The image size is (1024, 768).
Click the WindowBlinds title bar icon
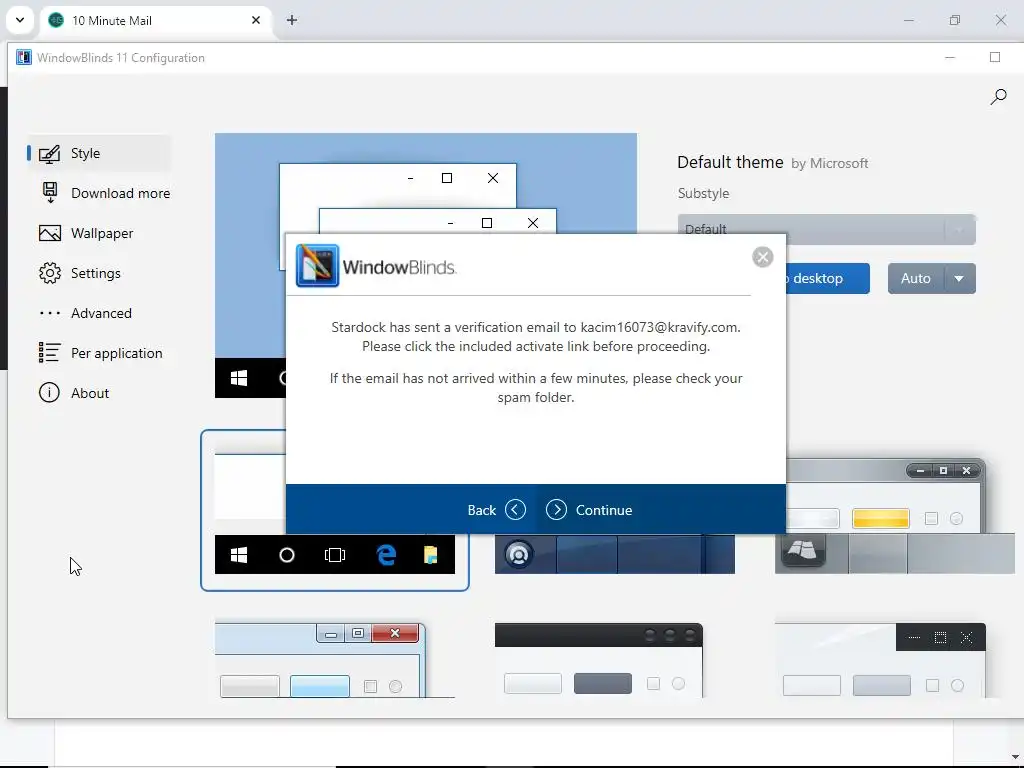24,57
